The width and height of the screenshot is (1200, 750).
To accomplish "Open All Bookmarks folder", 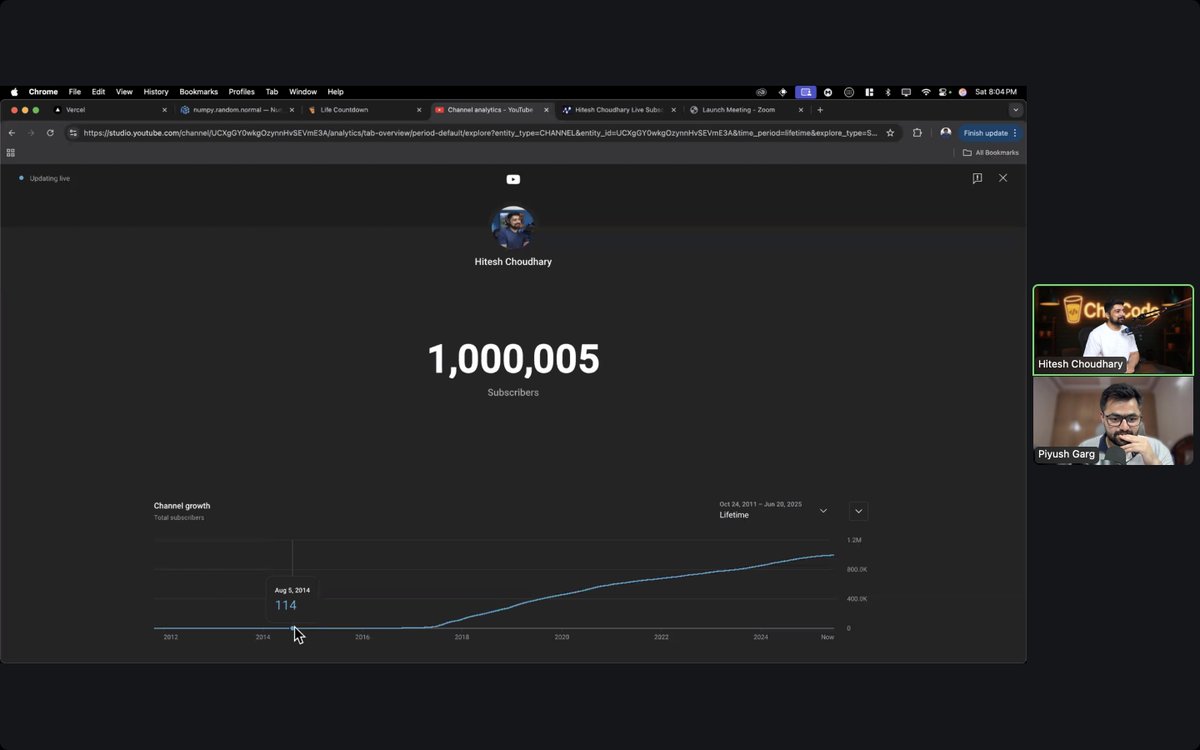I will (x=990, y=153).
